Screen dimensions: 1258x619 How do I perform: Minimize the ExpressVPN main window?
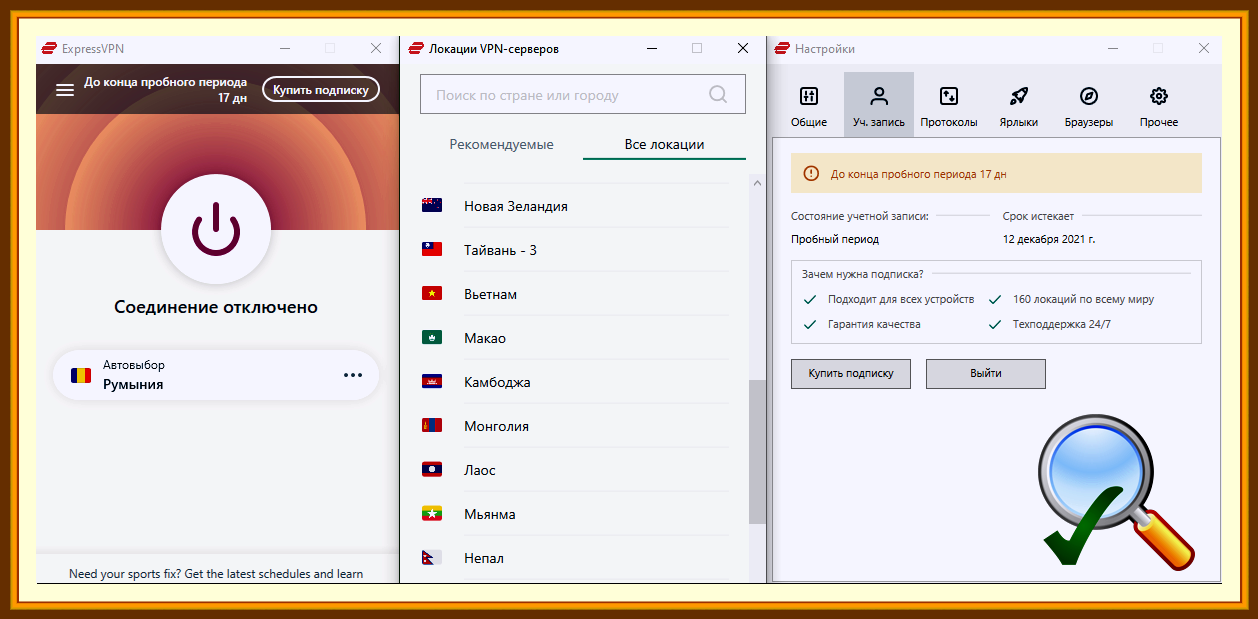click(285, 48)
